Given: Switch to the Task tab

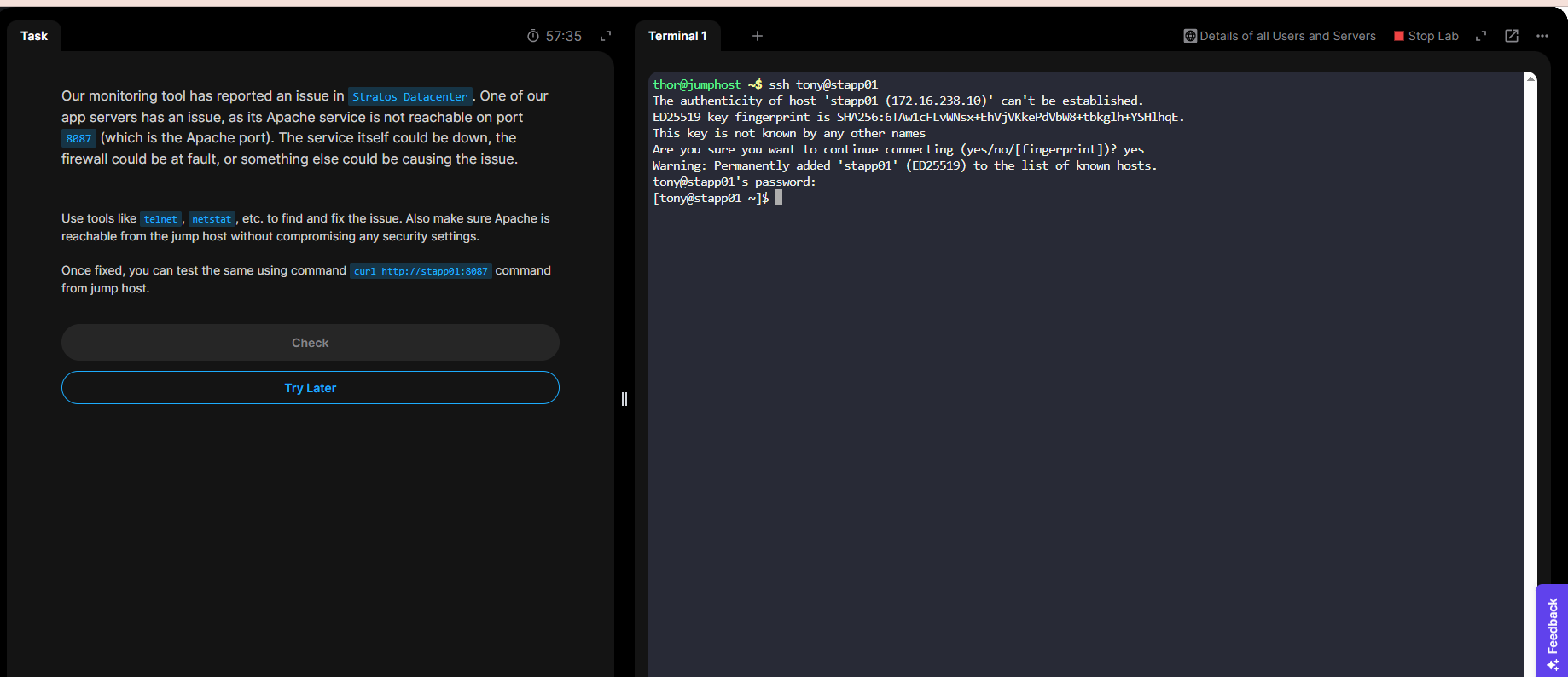Looking at the screenshot, I should (x=34, y=36).
